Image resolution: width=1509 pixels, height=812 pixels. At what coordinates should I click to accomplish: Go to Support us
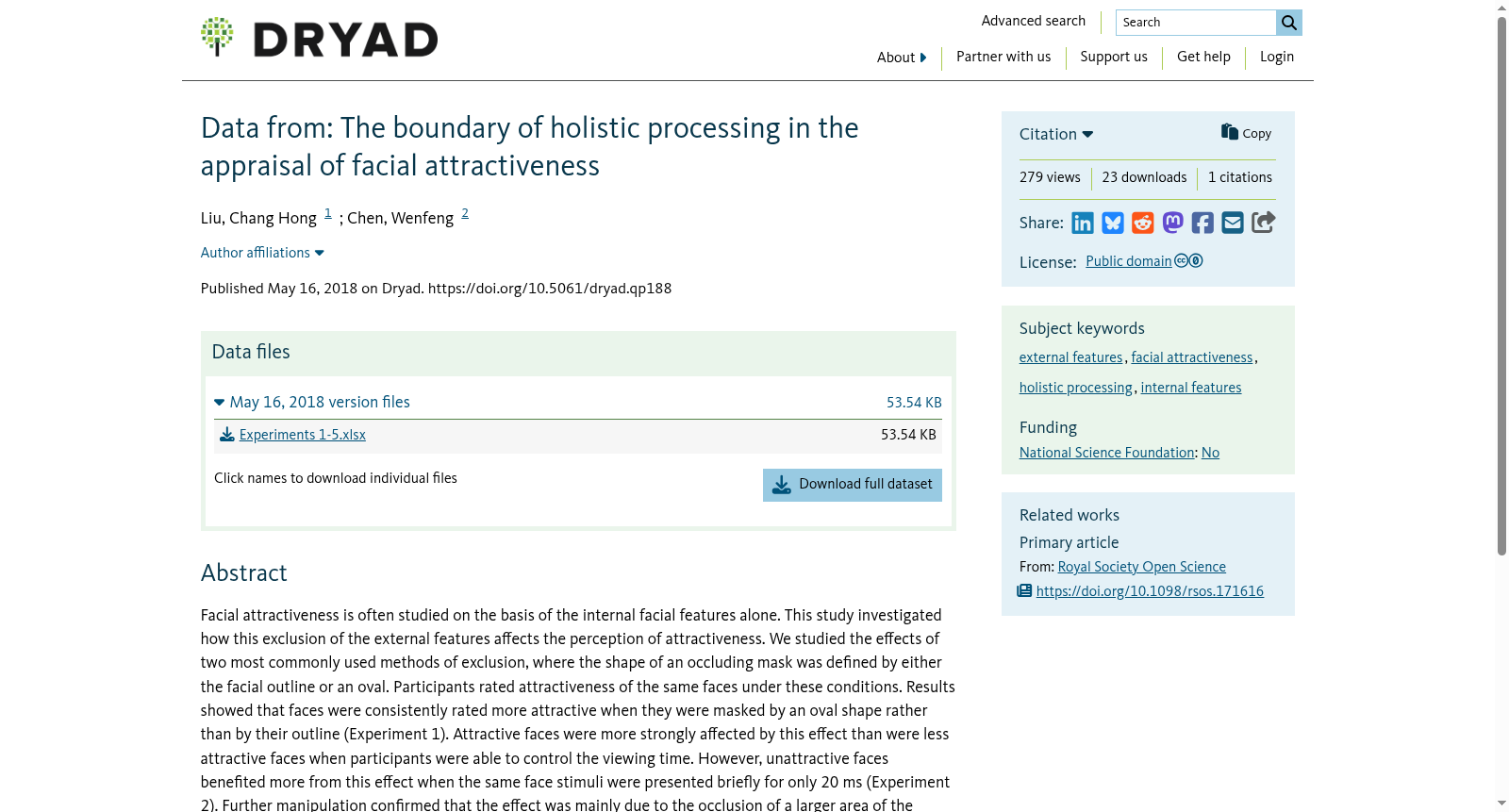pyautogui.click(x=1114, y=57)
